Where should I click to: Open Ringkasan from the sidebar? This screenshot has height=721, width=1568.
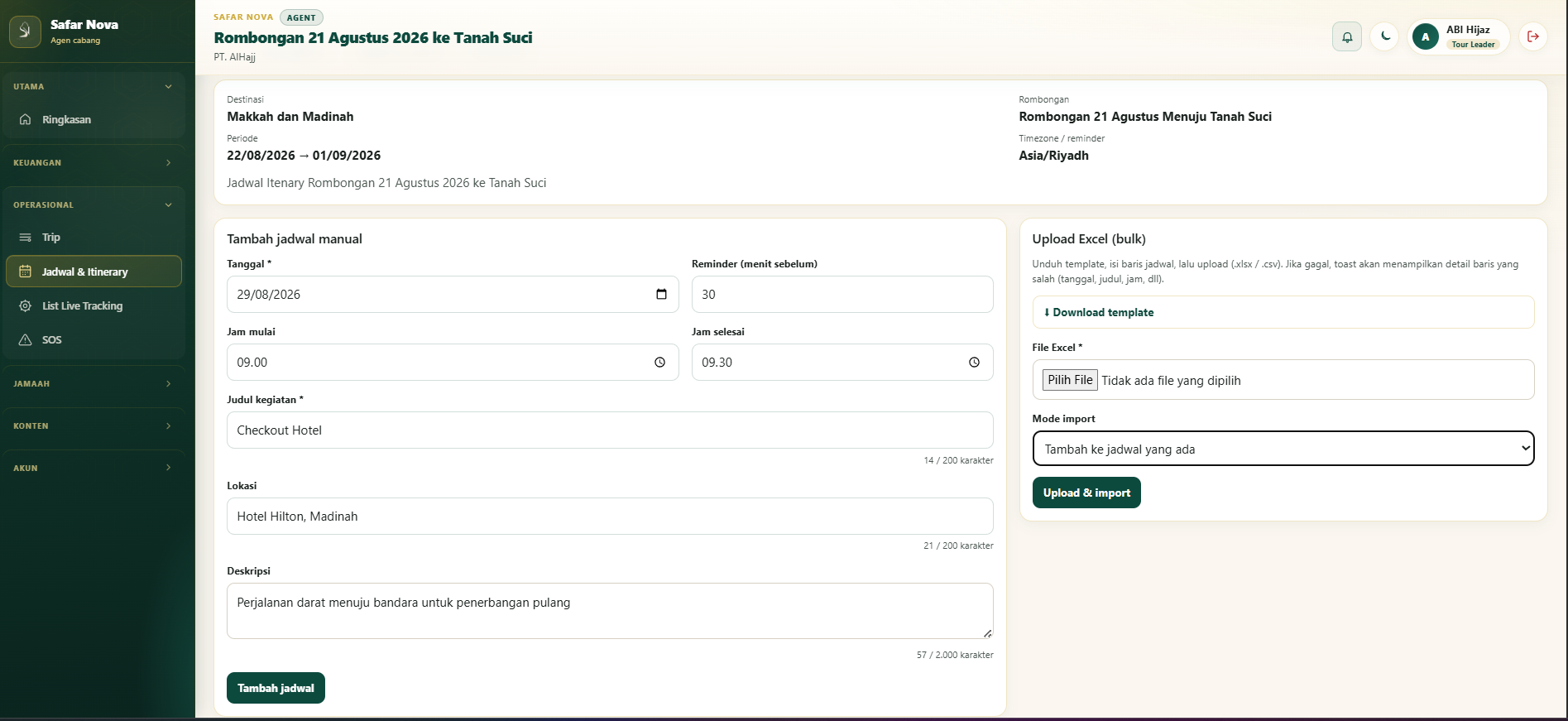pos(94,120)
